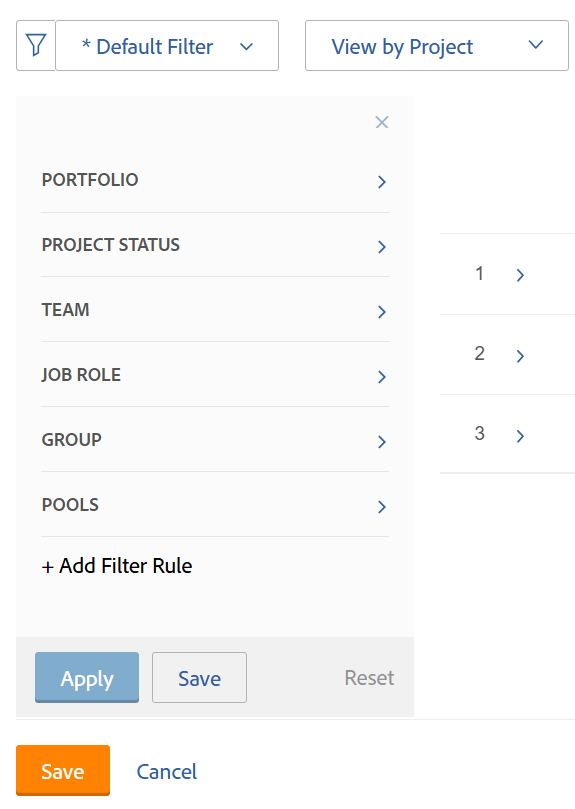Open the Default Filter dropdown
575x809 pixels.
pyautogui.click(x=167, y=45)
